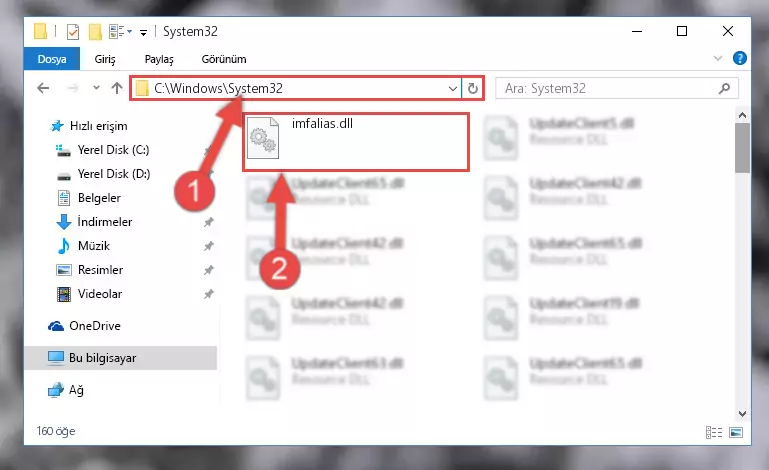This screenshot has width=769, height=470.
Task: Switch to large icons view in status bar
Action: pyautogui.click(x=736, y=432)
